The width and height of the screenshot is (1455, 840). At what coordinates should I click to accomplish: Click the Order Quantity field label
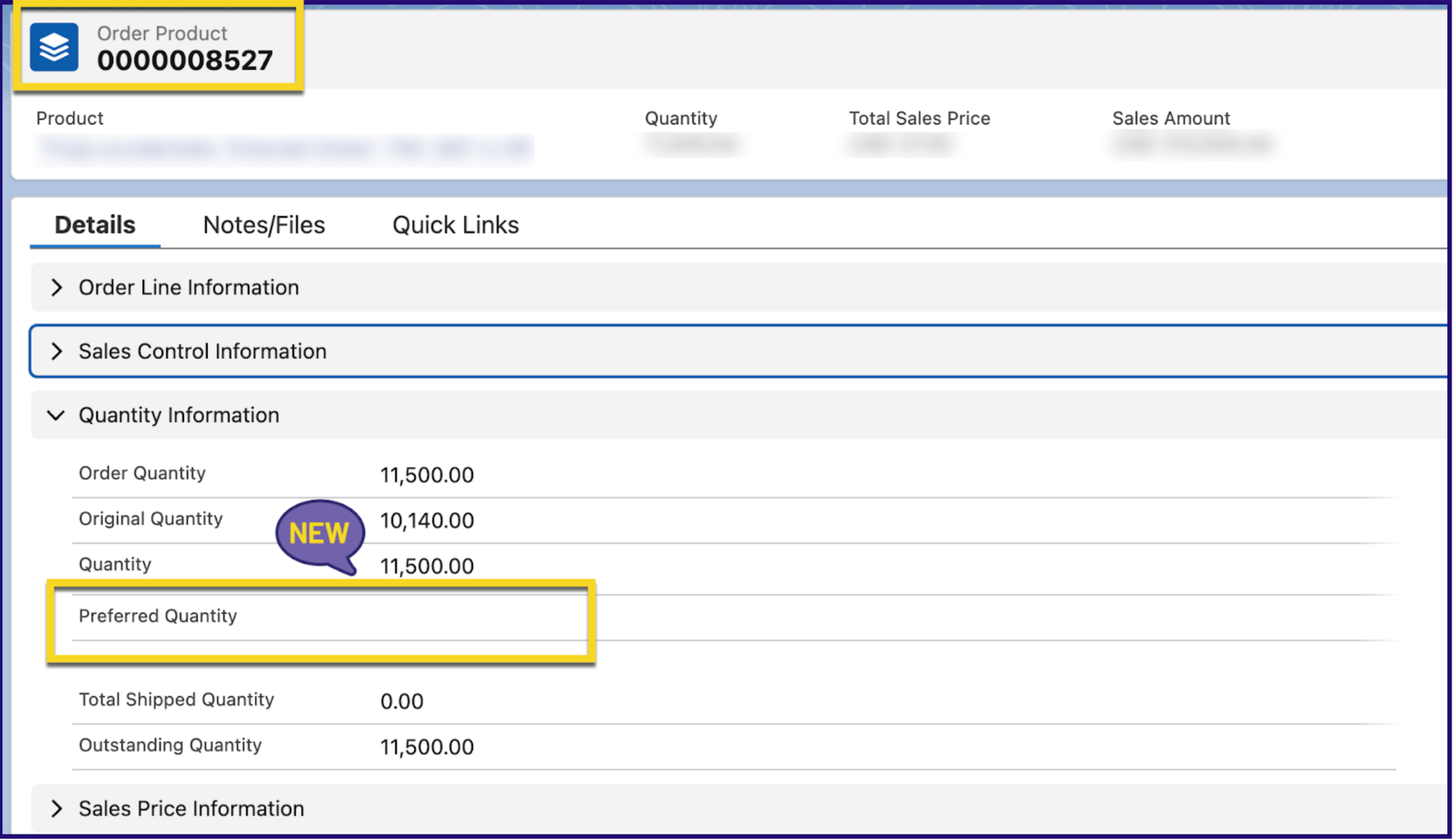click(x=142, y=473)
